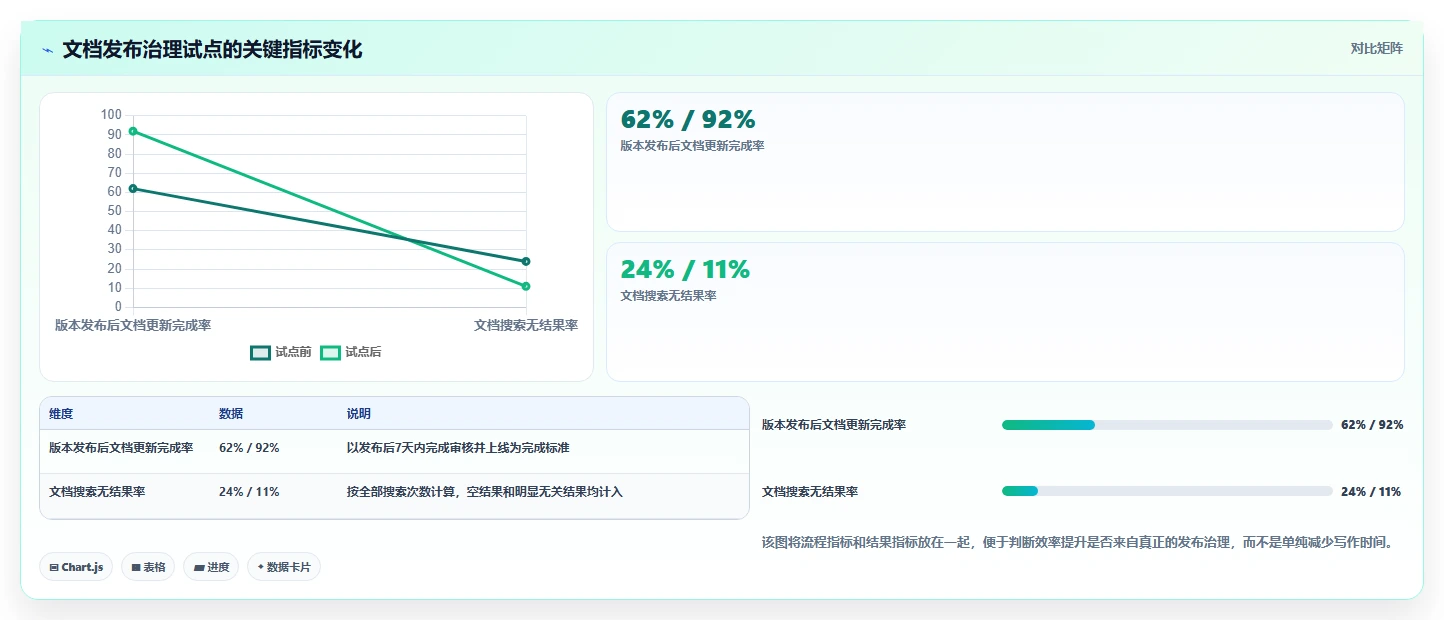This screenshot has height=620, width=1444.
Task: Click the lightning icon beside the title
Action: point(47,50)
